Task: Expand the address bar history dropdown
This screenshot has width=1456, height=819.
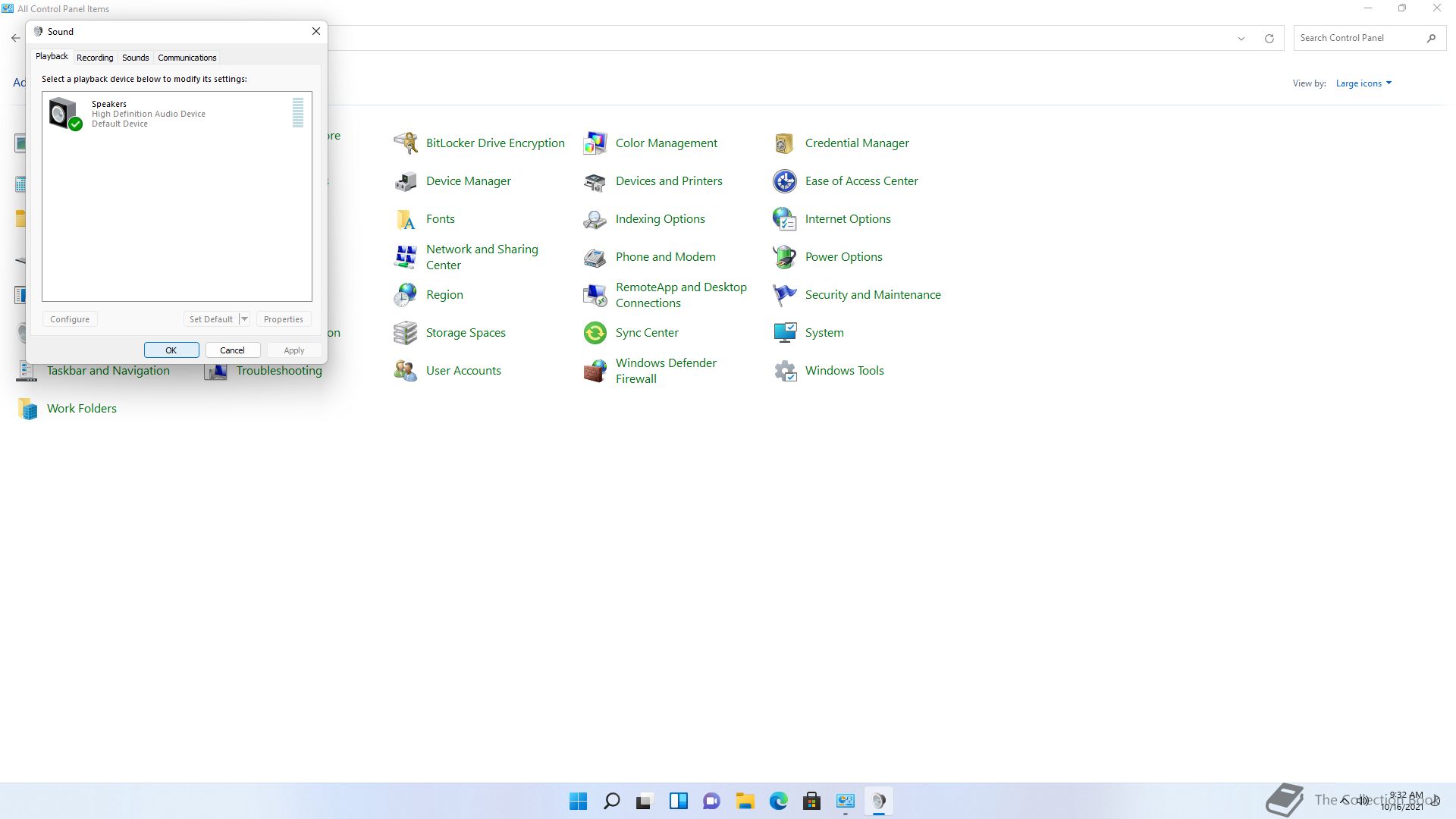Action: pyautogui.click(x=1241, y=39)
